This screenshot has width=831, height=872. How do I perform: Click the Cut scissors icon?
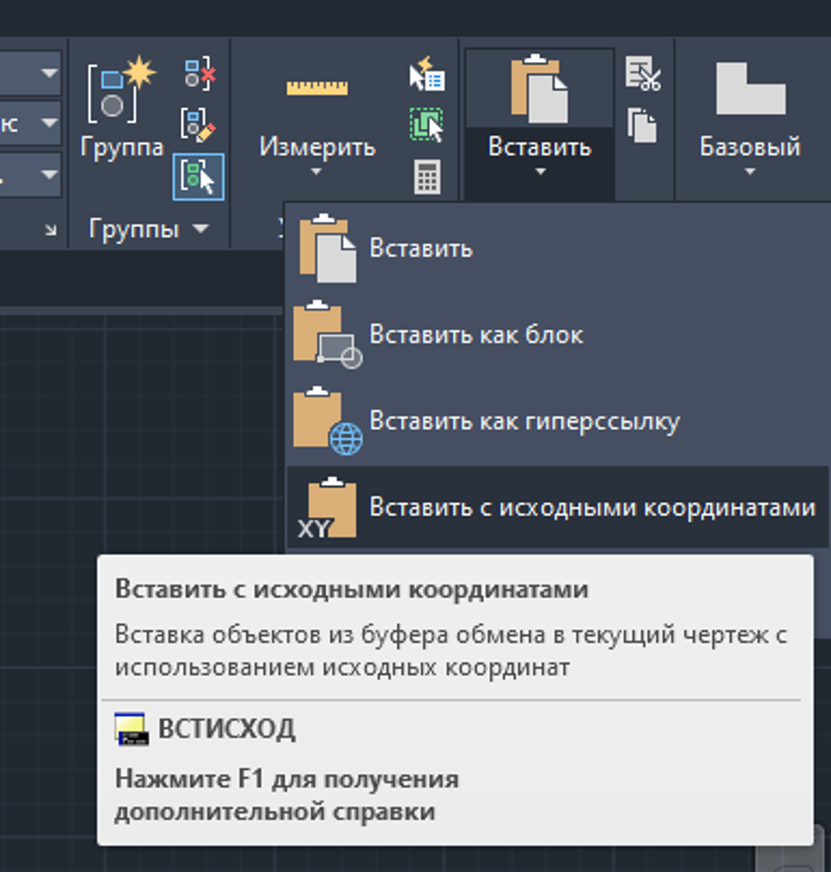point(643,74)
